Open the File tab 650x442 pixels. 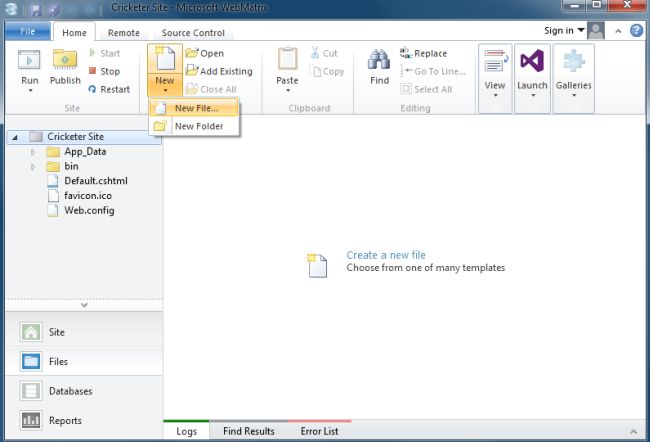[x=27, y=32]
